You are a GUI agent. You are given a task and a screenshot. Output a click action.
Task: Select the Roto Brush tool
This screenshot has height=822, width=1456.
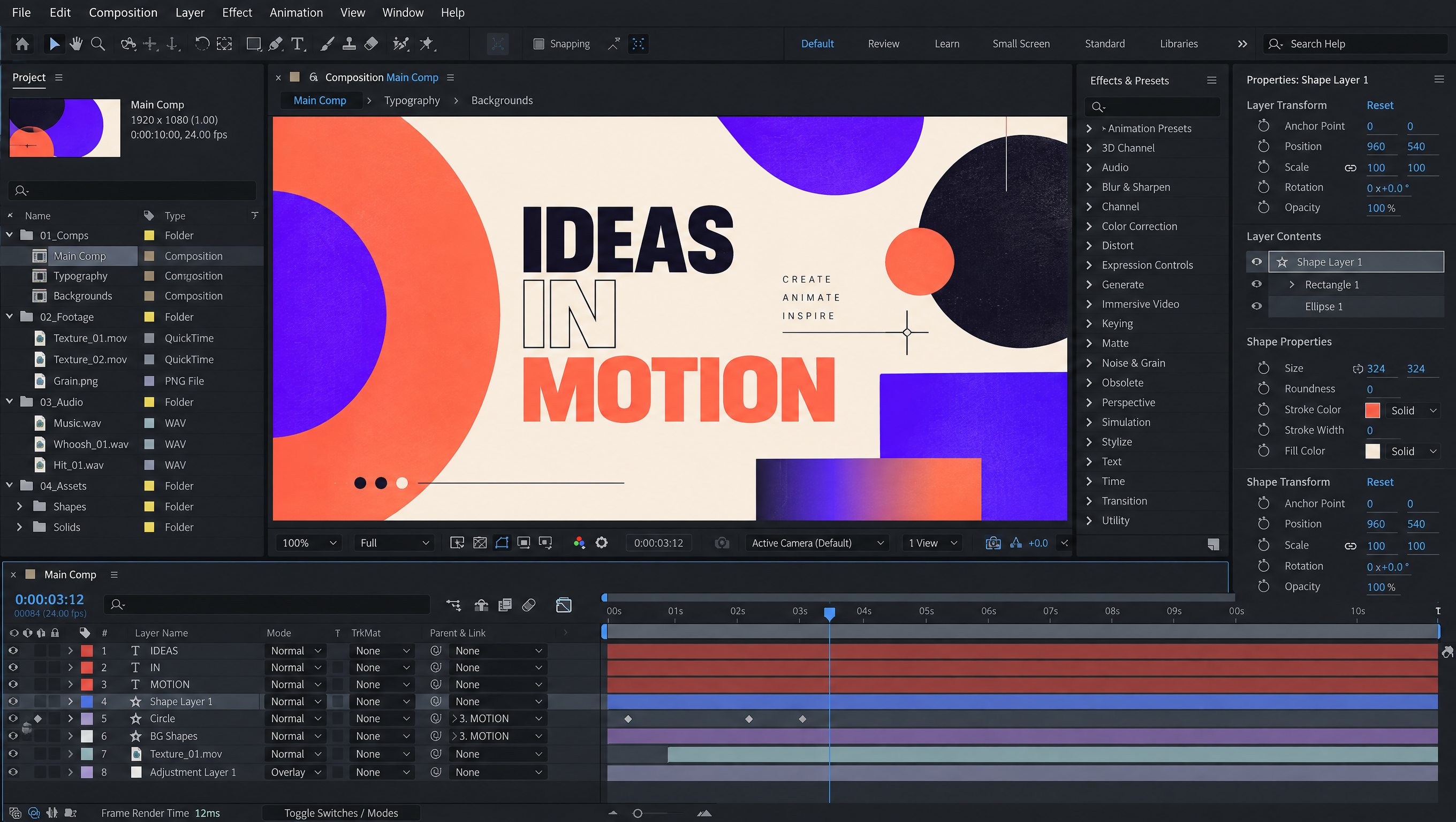click(401, 43)
